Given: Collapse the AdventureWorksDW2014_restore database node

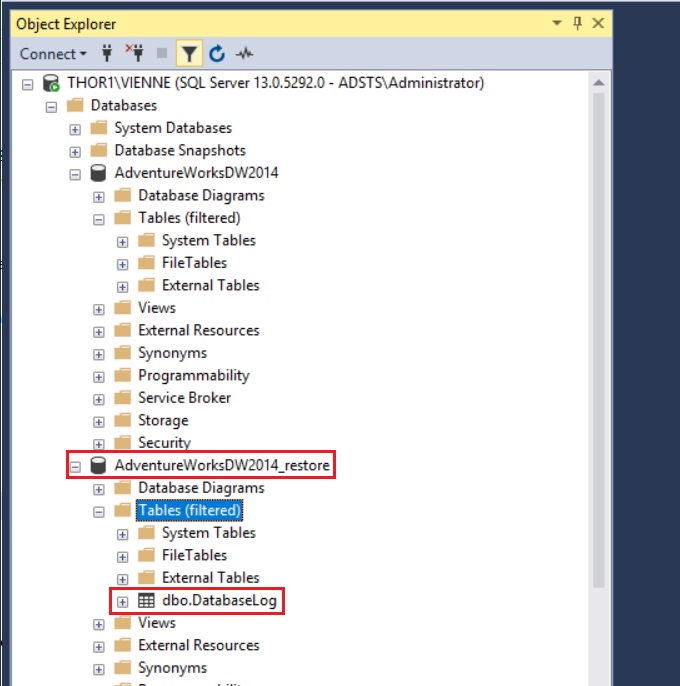Looking at the screenshot, I should click(x=75, y=467).
